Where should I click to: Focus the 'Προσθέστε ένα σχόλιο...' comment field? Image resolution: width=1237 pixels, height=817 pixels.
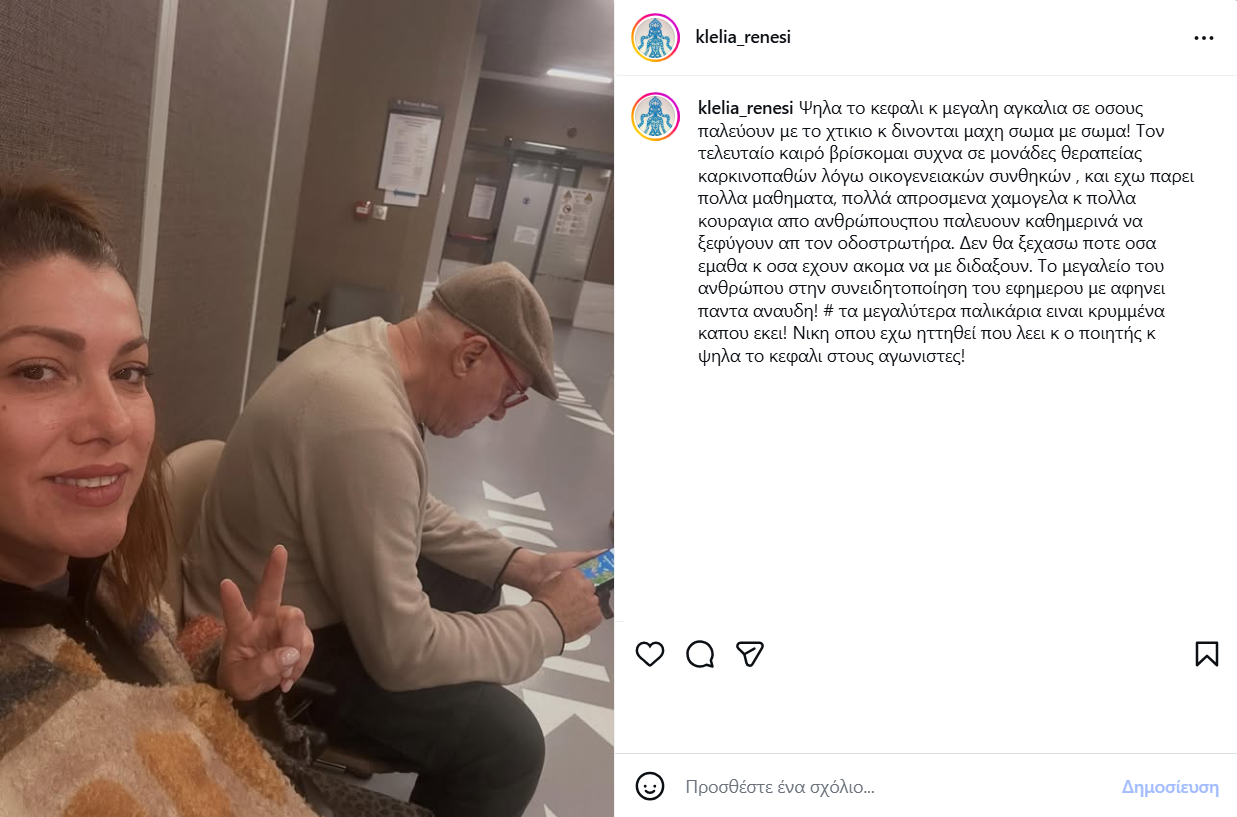pyautogui.click(x=893, y=787)
